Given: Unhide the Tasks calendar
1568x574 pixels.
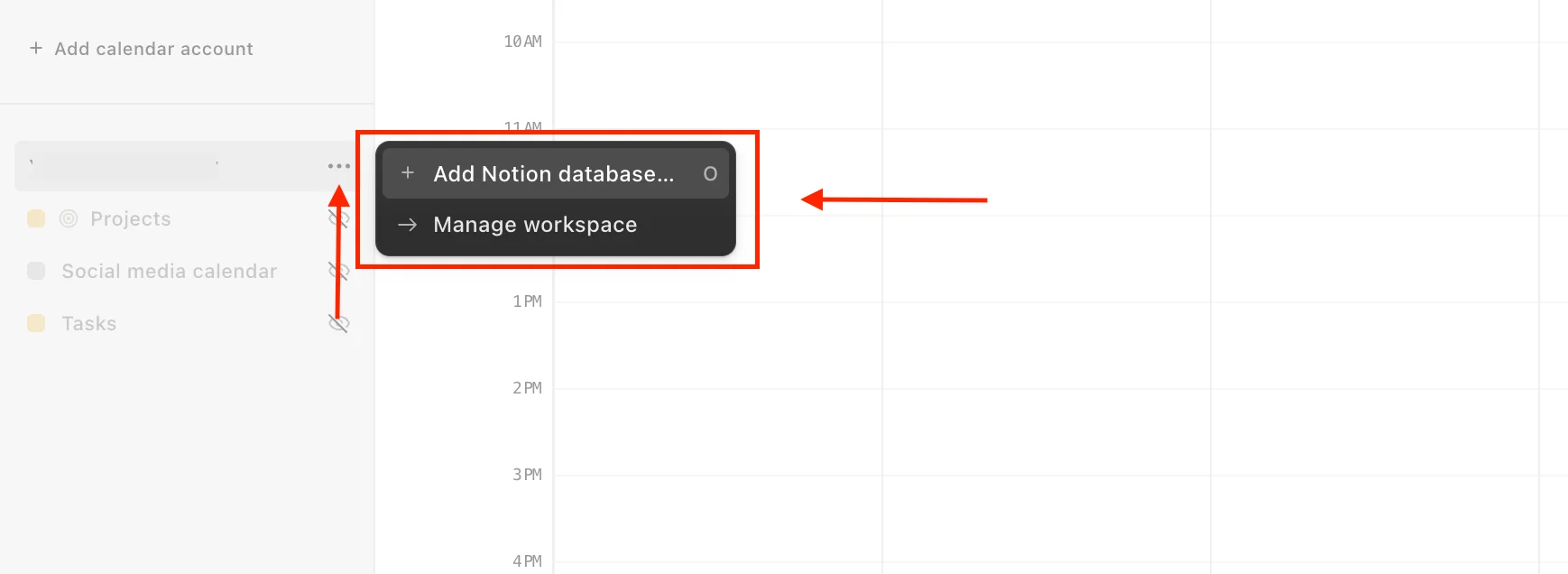Looking at the screenshot, I should [x=338, y=323].
